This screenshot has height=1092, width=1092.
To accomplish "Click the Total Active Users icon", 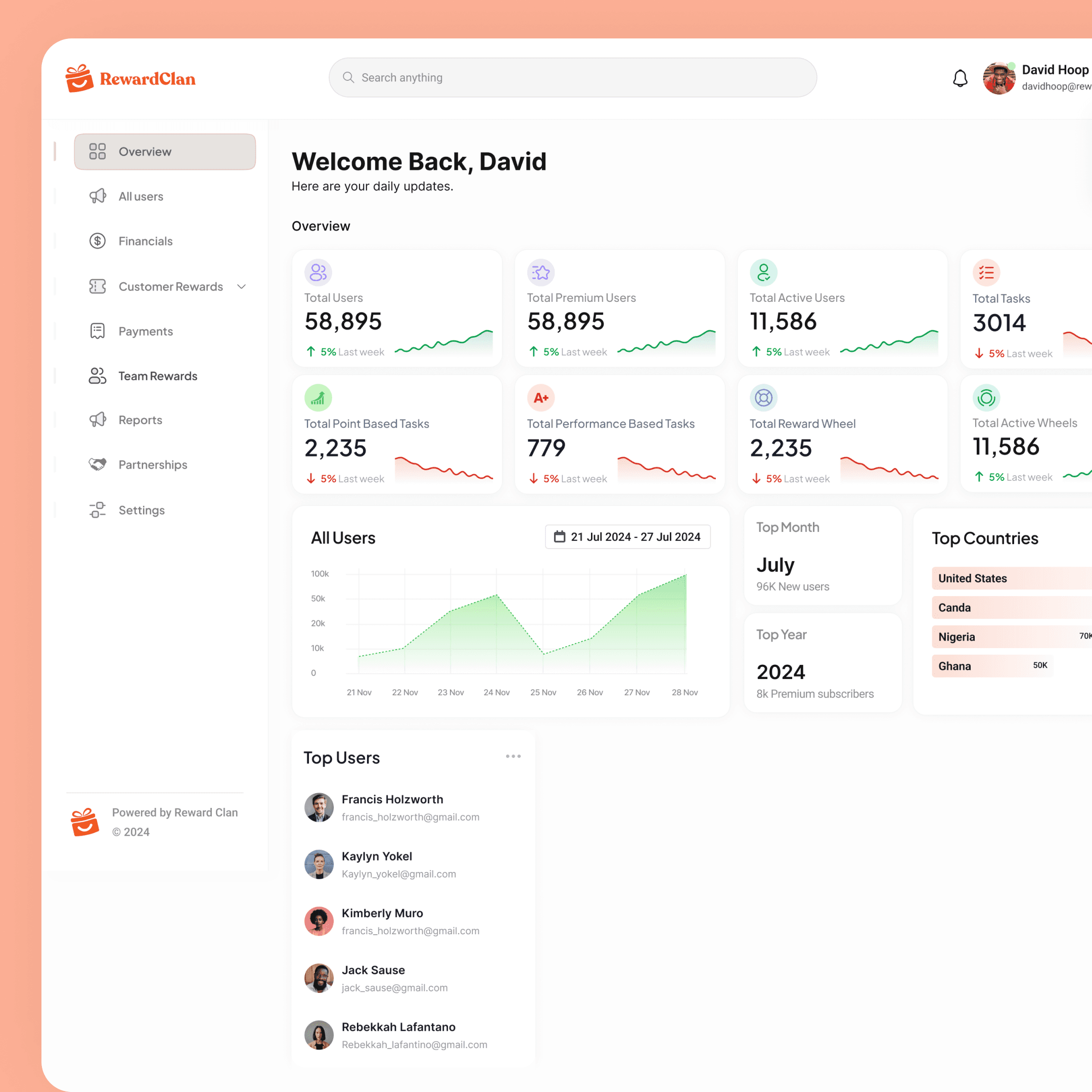I will click(x=763, y=272).
